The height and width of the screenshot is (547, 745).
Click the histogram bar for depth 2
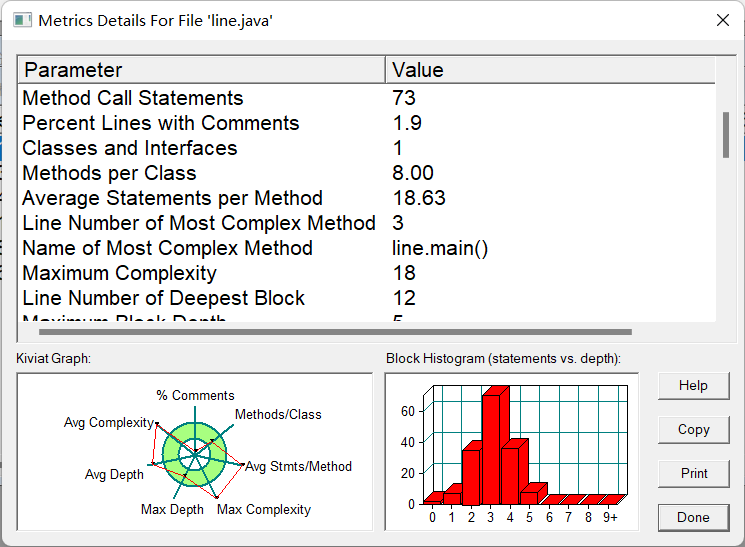(471, 477)
